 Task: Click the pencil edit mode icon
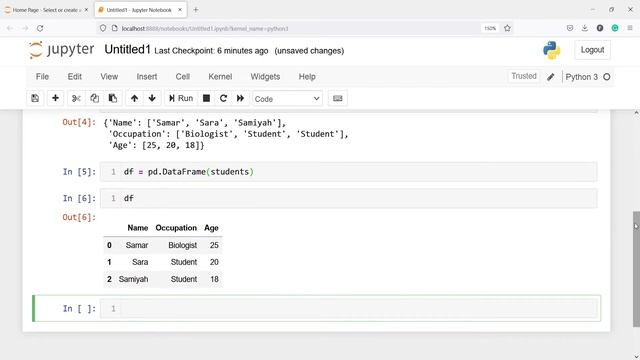[551, 77]
